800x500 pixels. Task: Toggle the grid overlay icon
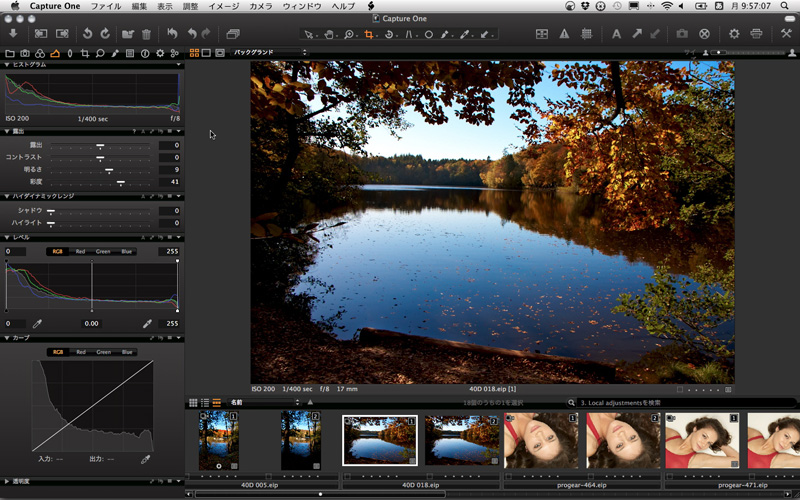pyautogui.click(x=587, y=34)
